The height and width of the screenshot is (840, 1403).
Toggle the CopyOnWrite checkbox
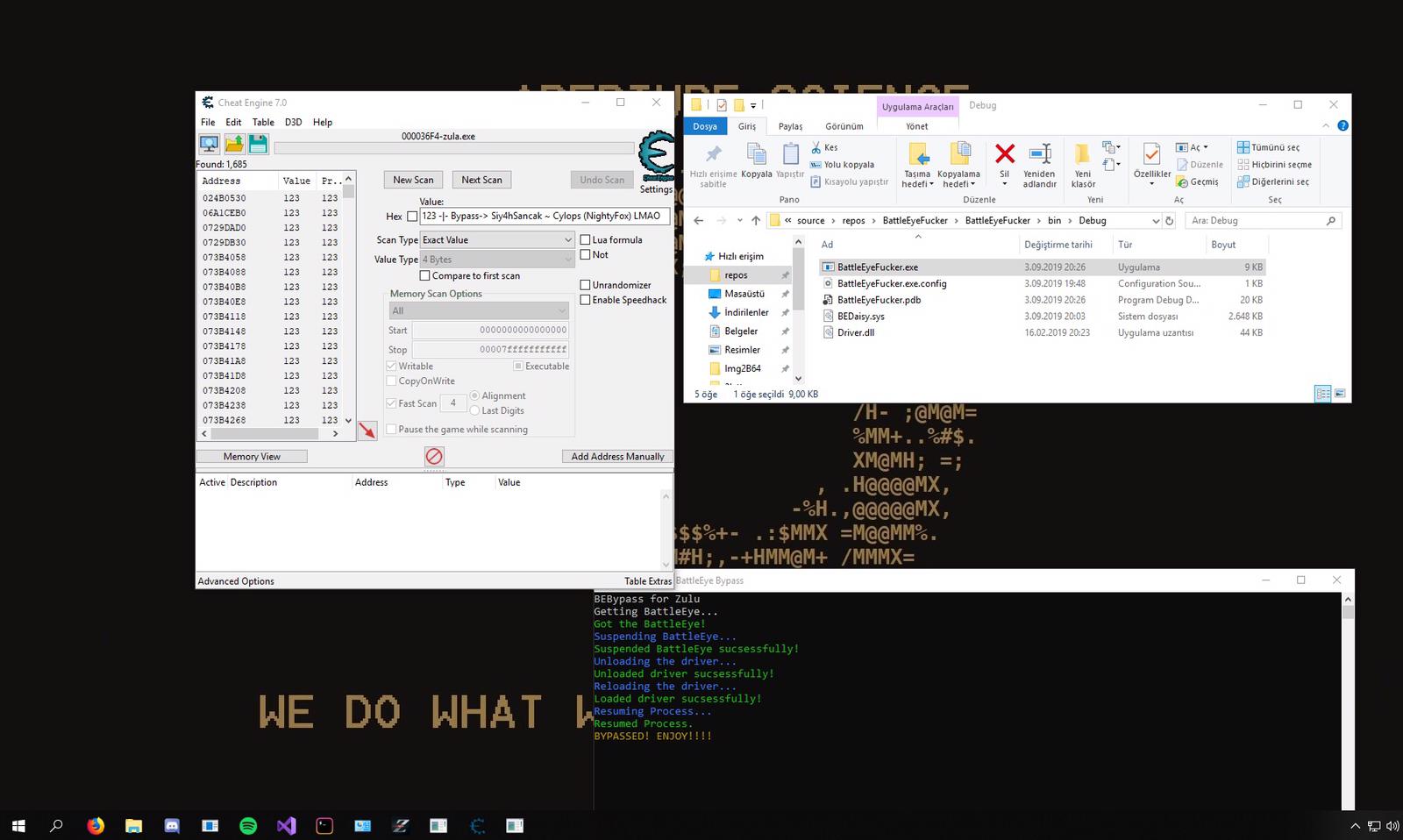point(391,381)
